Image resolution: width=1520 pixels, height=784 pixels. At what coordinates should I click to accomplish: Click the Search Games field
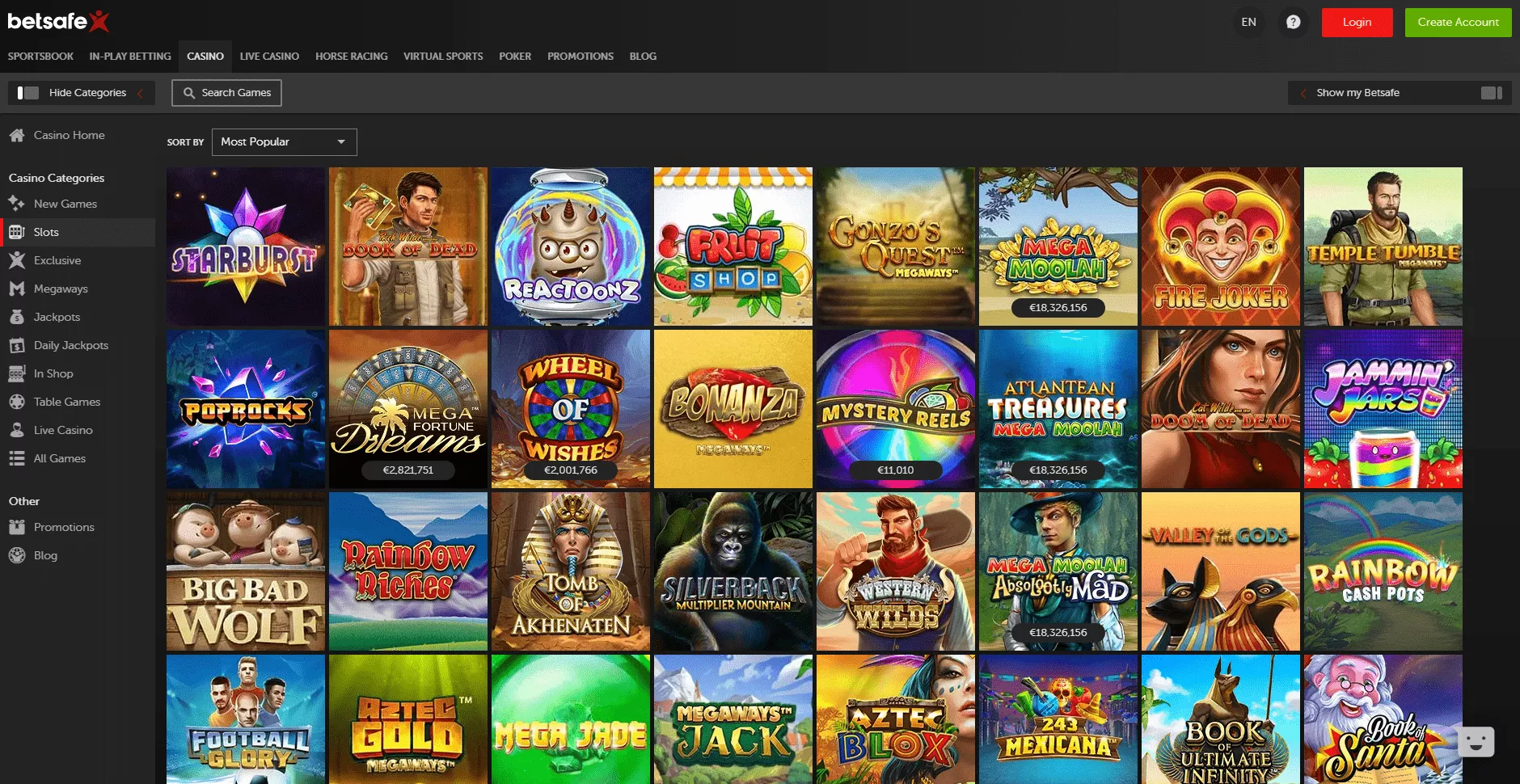point(227,93)
